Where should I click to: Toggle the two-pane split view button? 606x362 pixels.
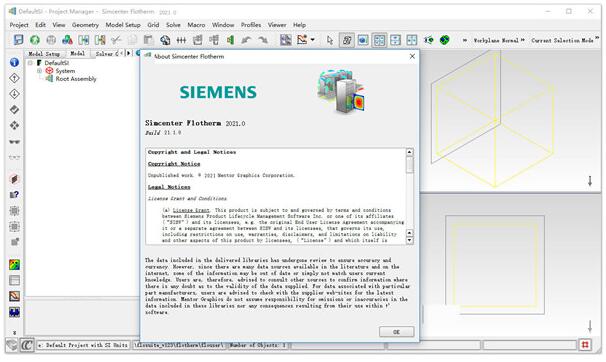(x=395, y=40)
